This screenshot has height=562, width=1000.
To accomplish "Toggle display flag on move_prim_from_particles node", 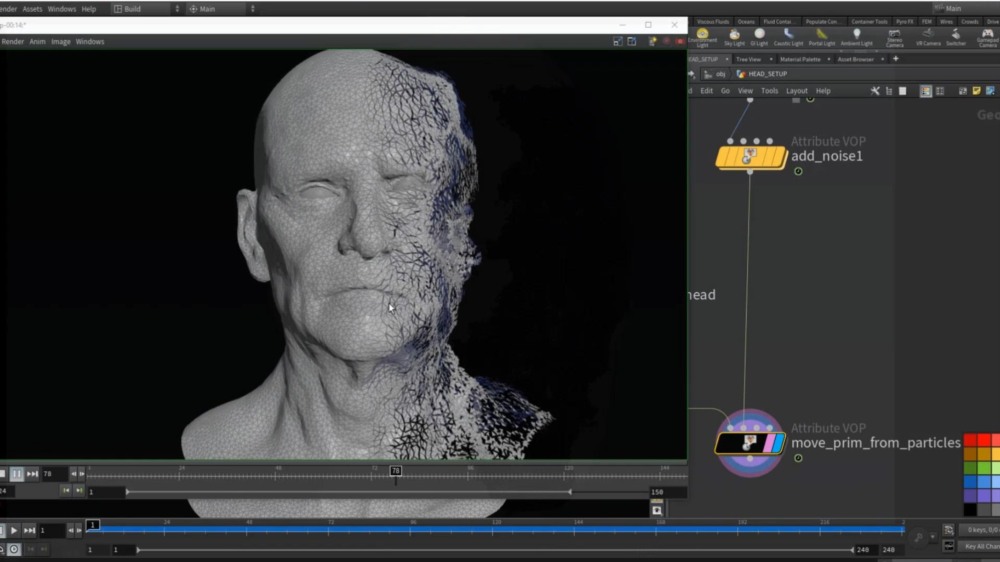I will click(778, 443).
